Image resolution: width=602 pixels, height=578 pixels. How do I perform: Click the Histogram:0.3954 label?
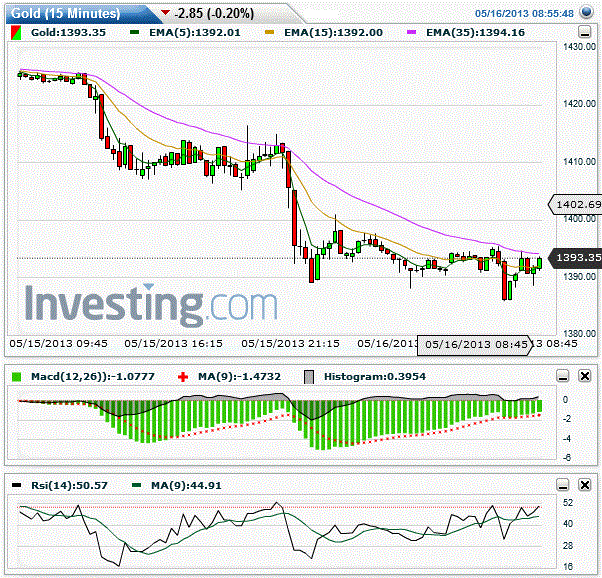375,377
